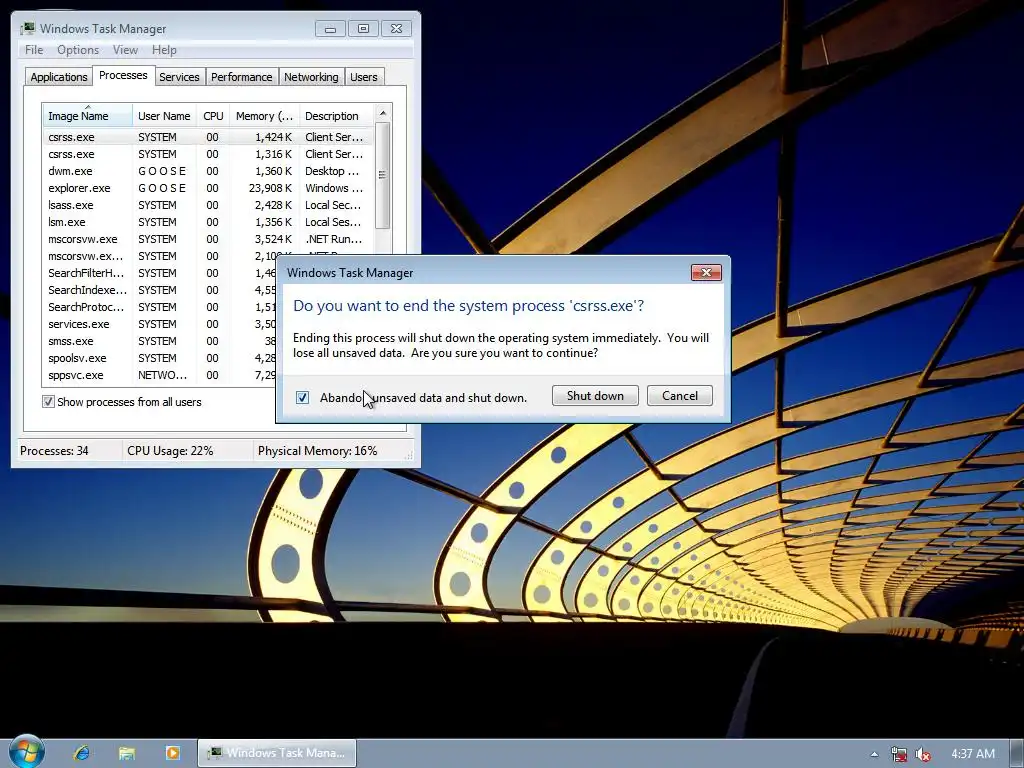Screen dimensions: 1024x768
Task: Click 'Desktop ...' description of dwm.exe
Action: pyautogui.click(x=332, y=171)
